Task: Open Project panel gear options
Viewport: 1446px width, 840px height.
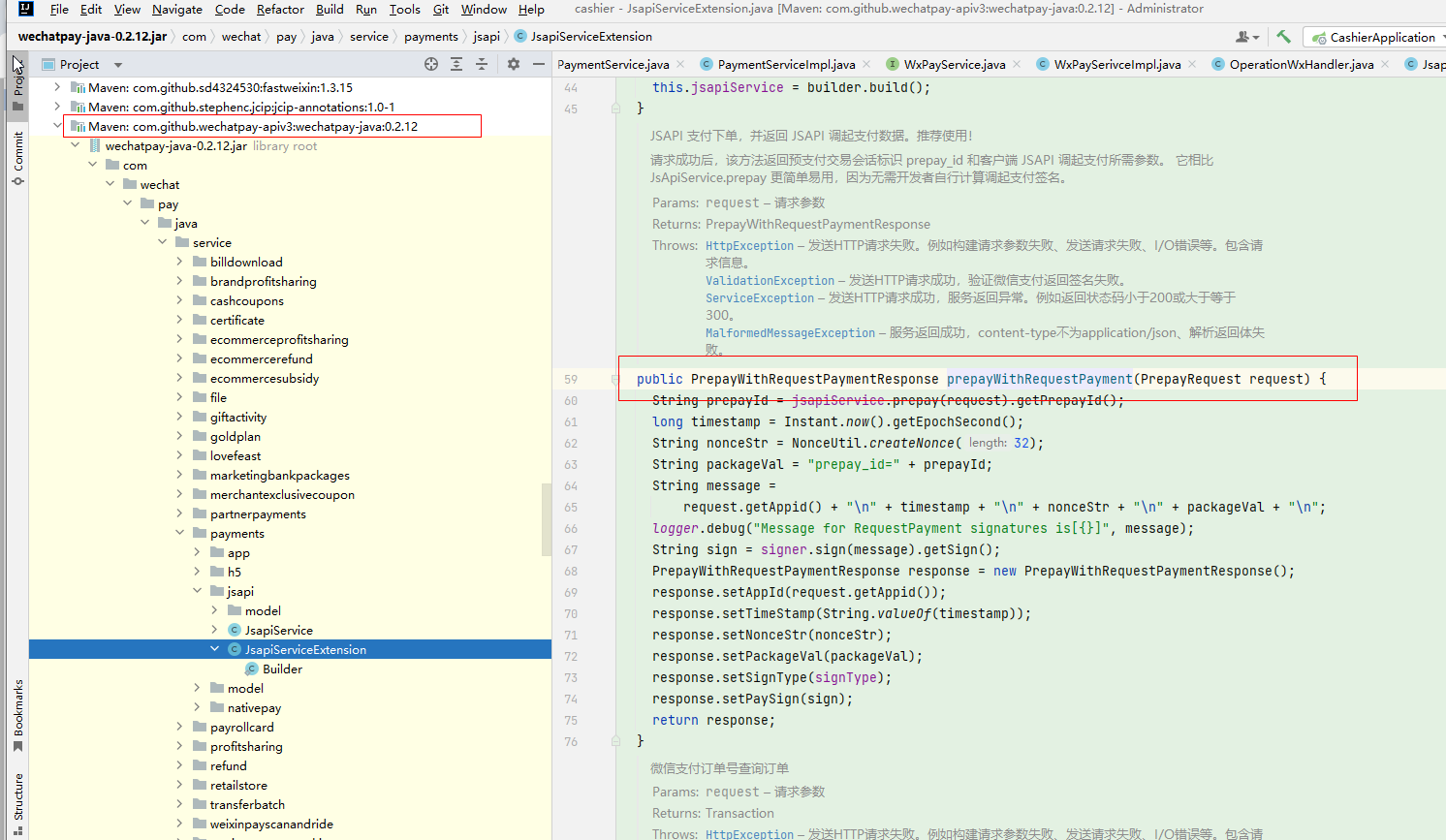Action: pos(514,64)
